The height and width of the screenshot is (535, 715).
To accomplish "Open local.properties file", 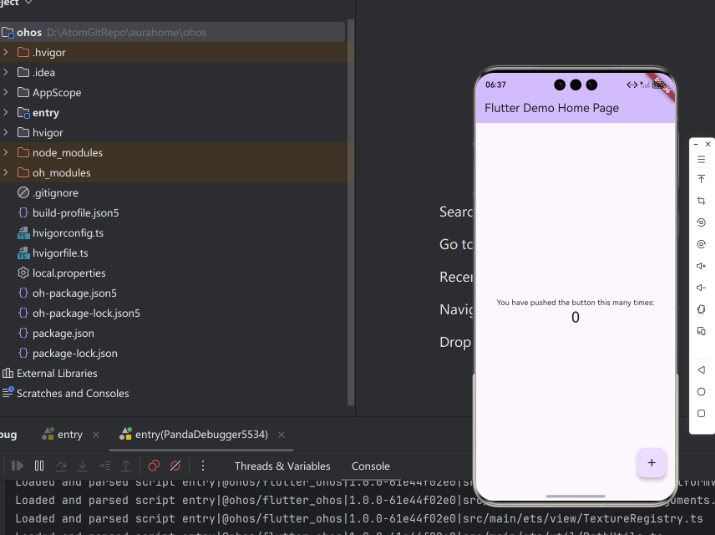I will [69, 273].
